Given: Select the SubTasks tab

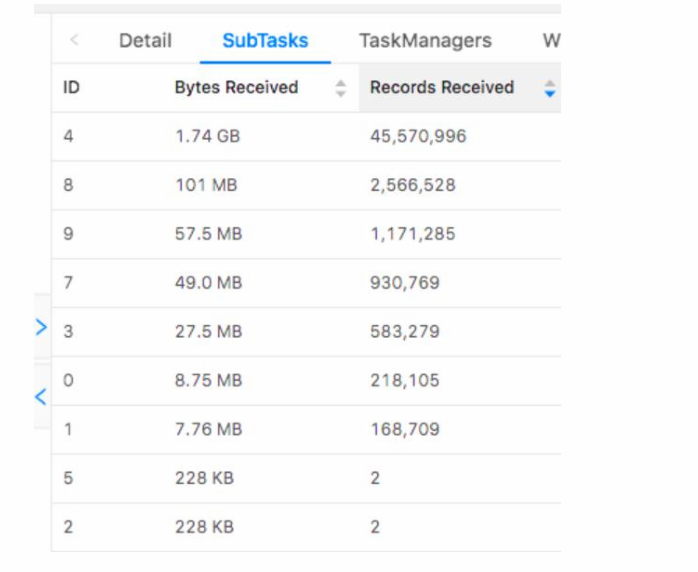Looking at the screenshot, I should click(x=265, y=41).
